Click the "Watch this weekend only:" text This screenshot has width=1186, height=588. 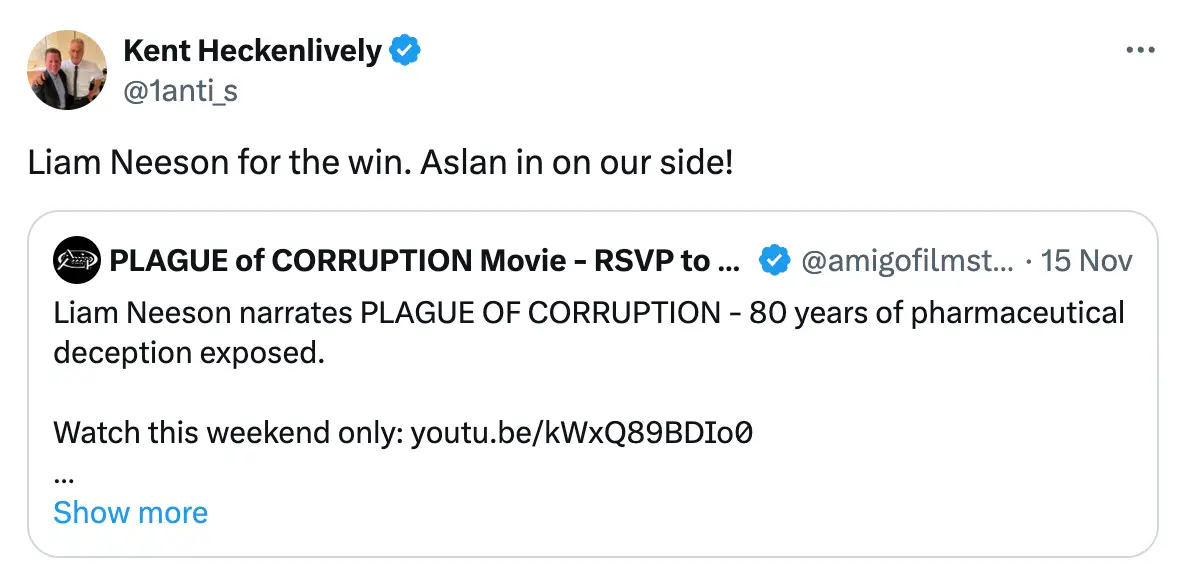coord(228,432)
